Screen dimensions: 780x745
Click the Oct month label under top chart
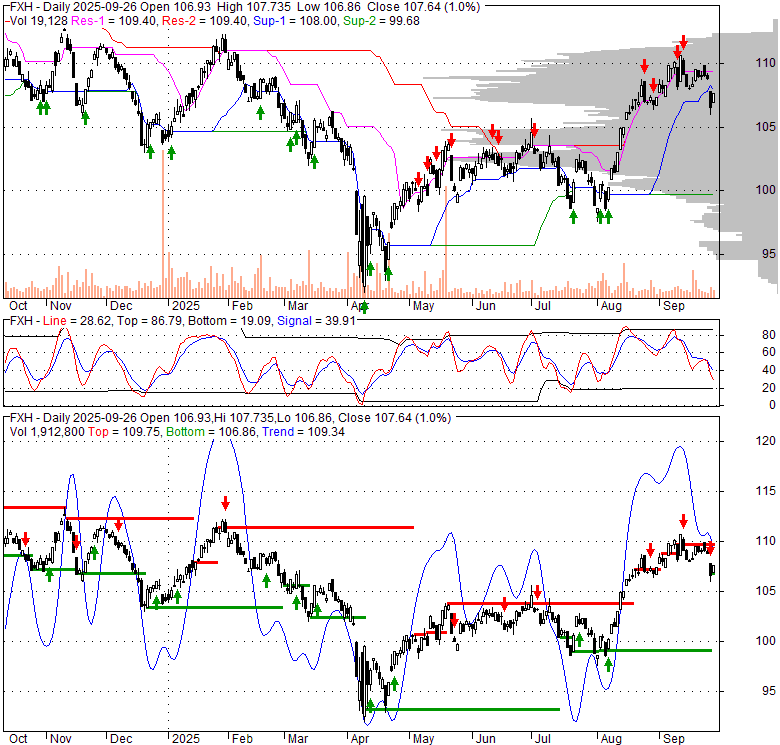point(18,306)
